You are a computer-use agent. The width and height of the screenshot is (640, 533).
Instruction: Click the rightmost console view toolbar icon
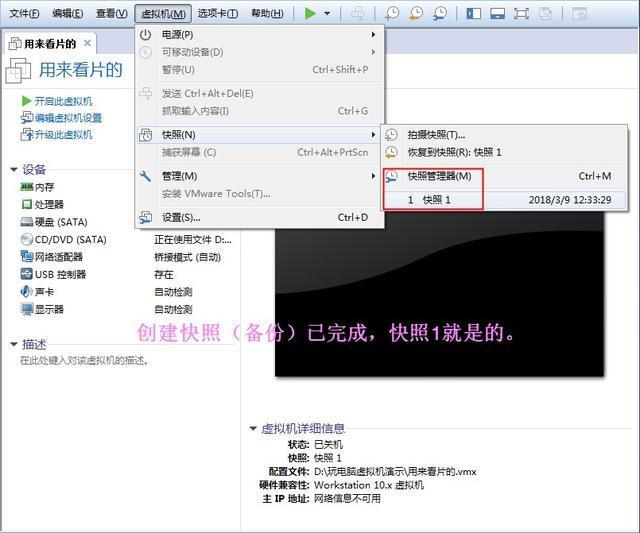tap(579, 13)
